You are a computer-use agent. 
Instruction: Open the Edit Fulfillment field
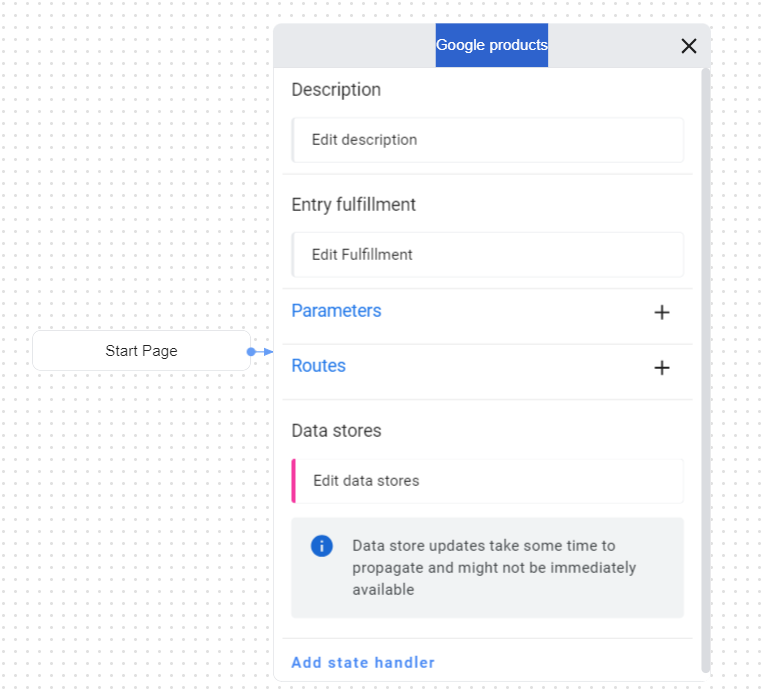pos(488,254)
